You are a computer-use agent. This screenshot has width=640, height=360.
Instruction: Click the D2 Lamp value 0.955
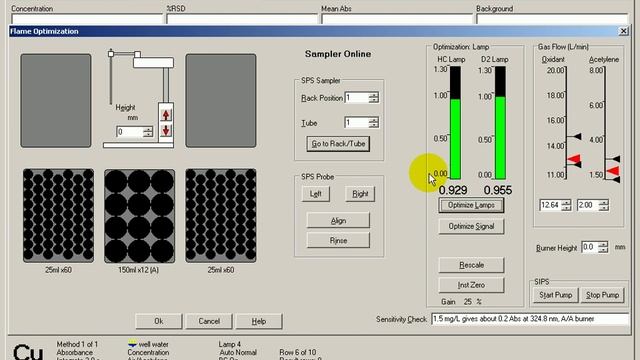coord(498,190)
